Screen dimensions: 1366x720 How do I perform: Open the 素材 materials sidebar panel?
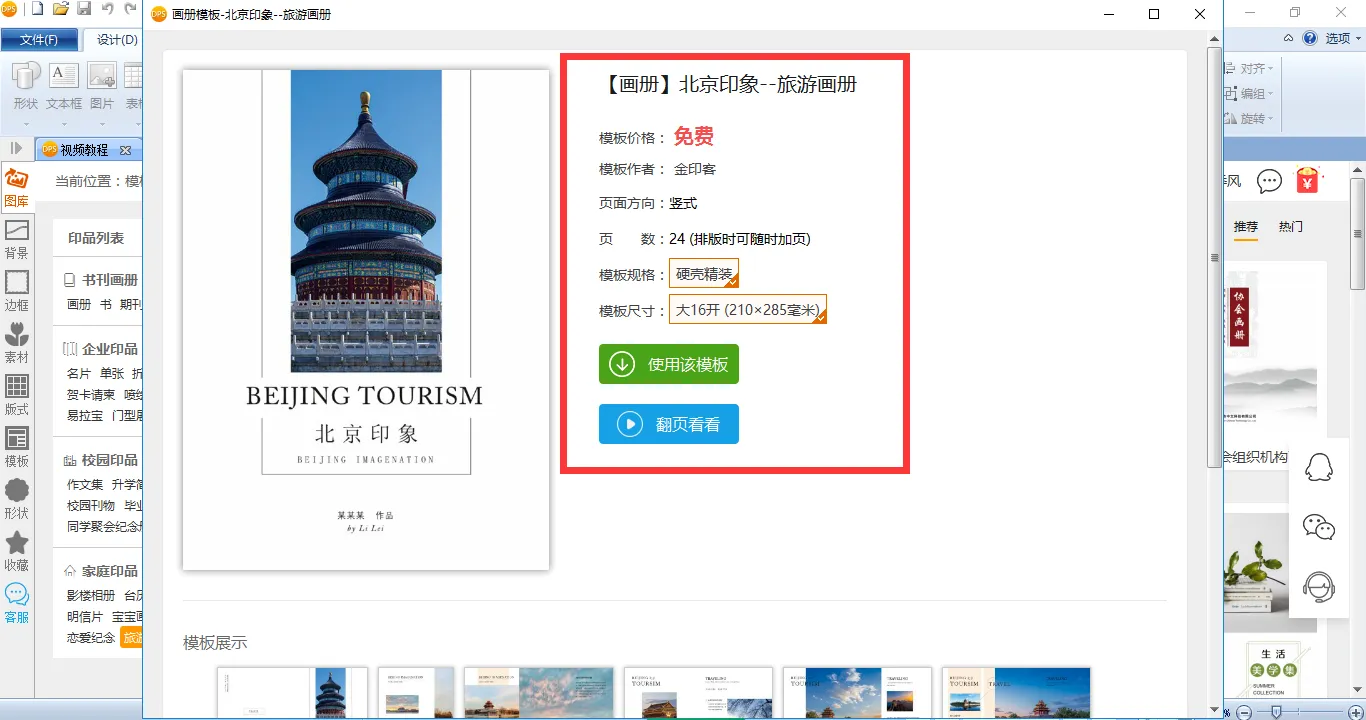(x=17, y=345)
